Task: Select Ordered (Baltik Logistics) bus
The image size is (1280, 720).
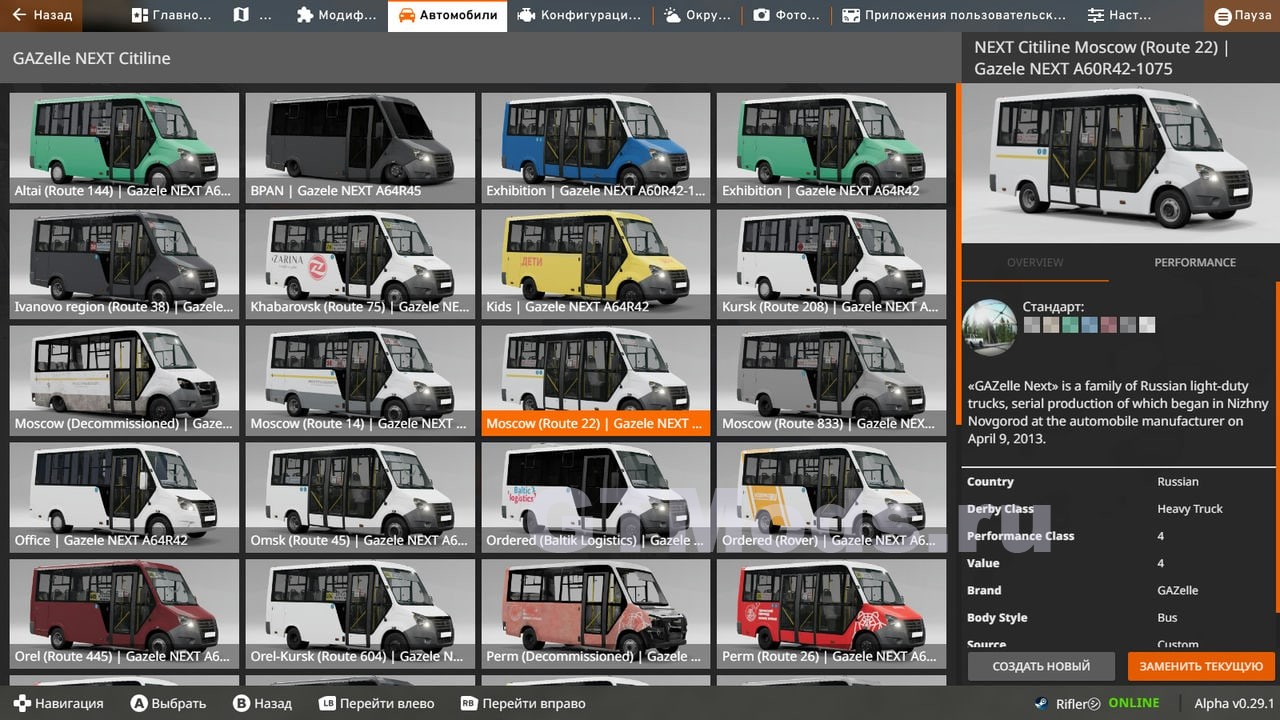Action: [596, 498]
